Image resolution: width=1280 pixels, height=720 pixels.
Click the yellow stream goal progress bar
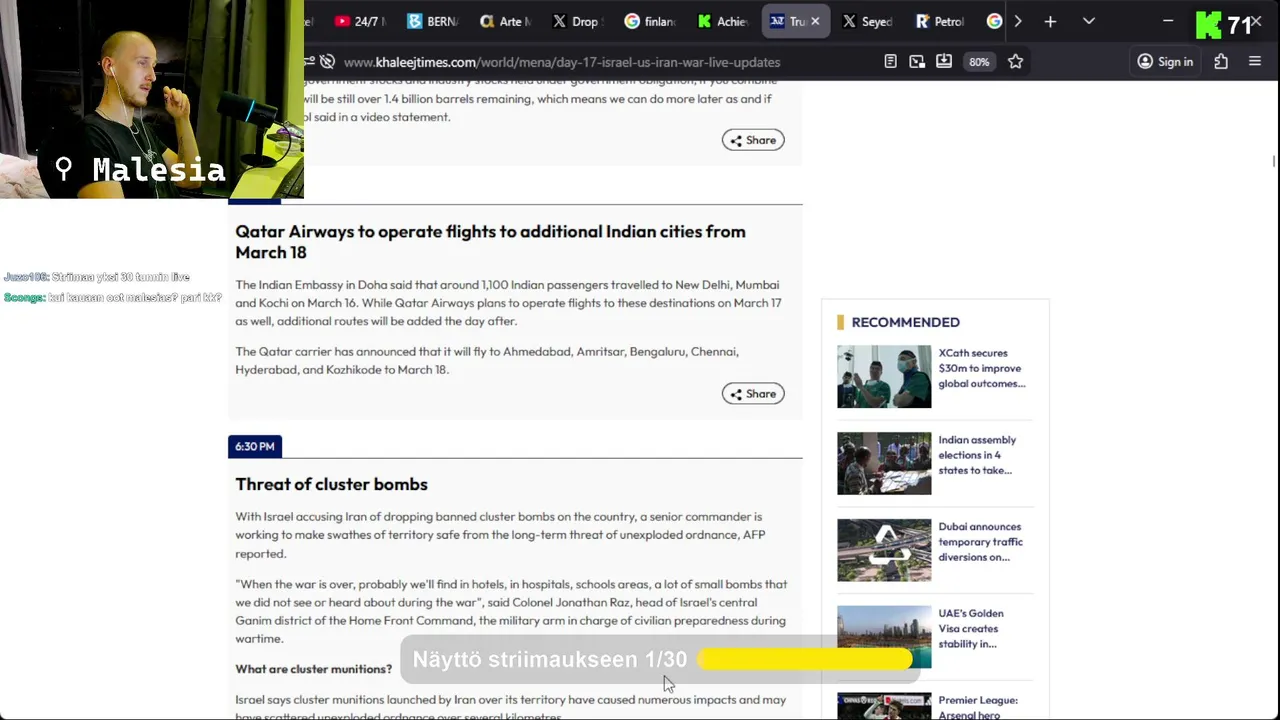[805, 660]
